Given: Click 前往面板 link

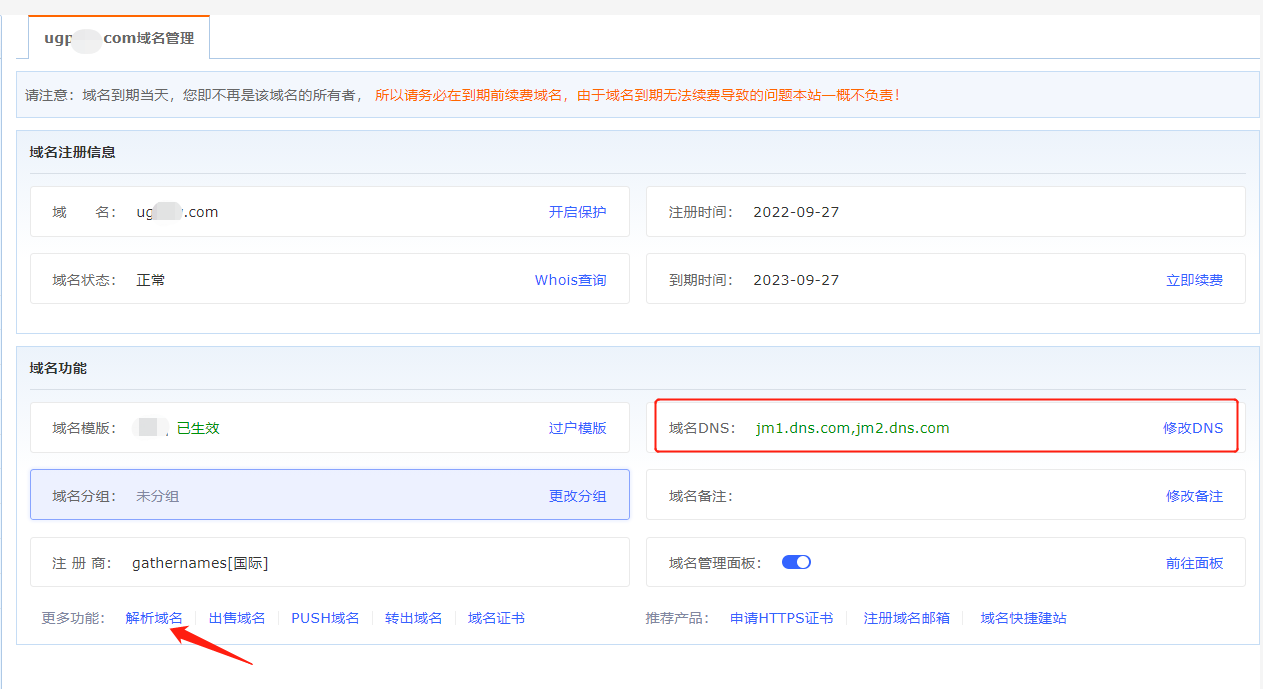Looking at the screenshot, I should [x=1194, y=563].
